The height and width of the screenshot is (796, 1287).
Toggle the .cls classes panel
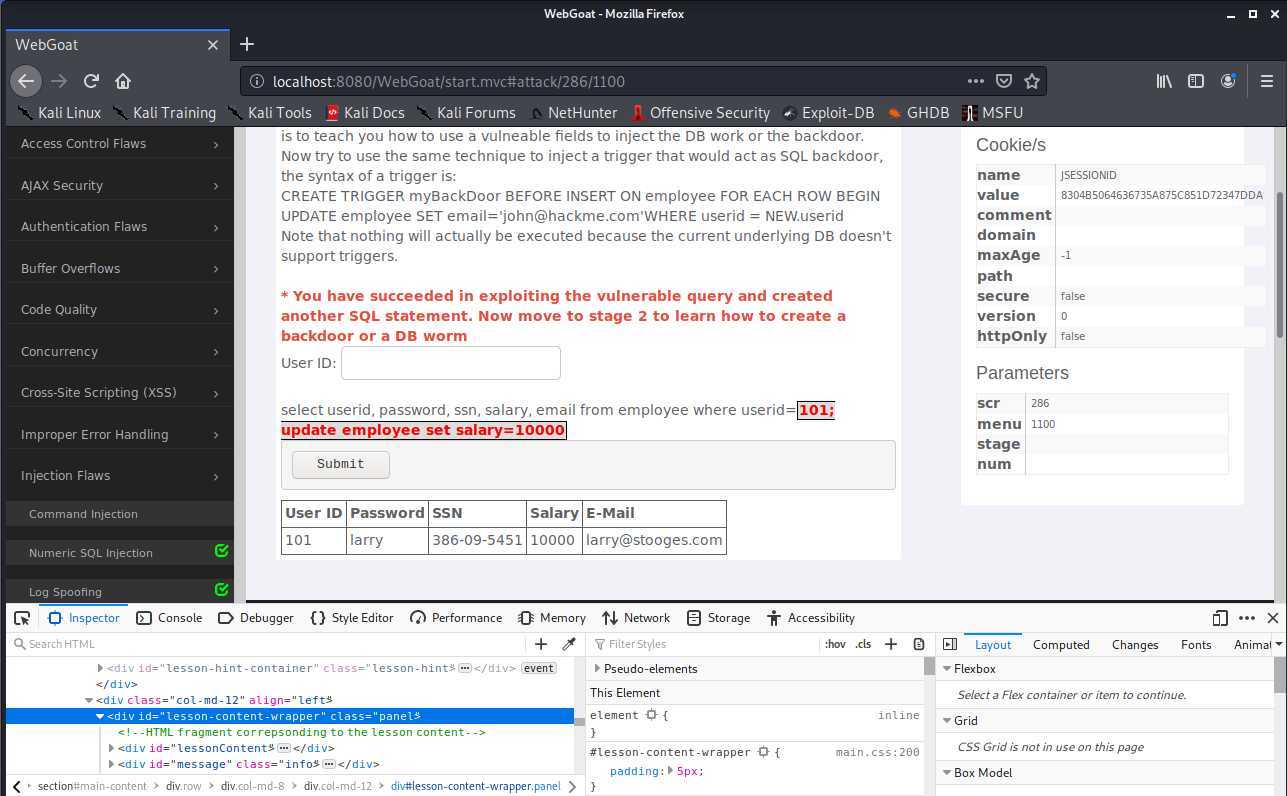pos(863,644)
